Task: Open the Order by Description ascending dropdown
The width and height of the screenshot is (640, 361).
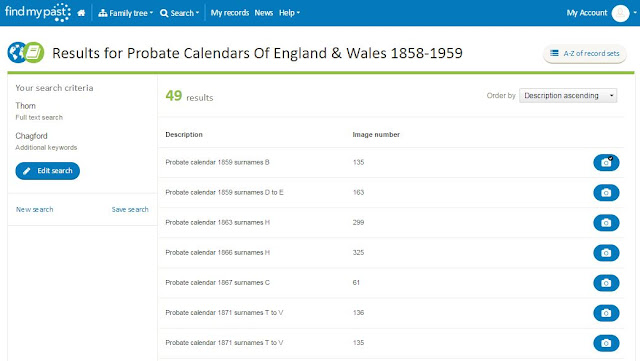Action: 568,96
